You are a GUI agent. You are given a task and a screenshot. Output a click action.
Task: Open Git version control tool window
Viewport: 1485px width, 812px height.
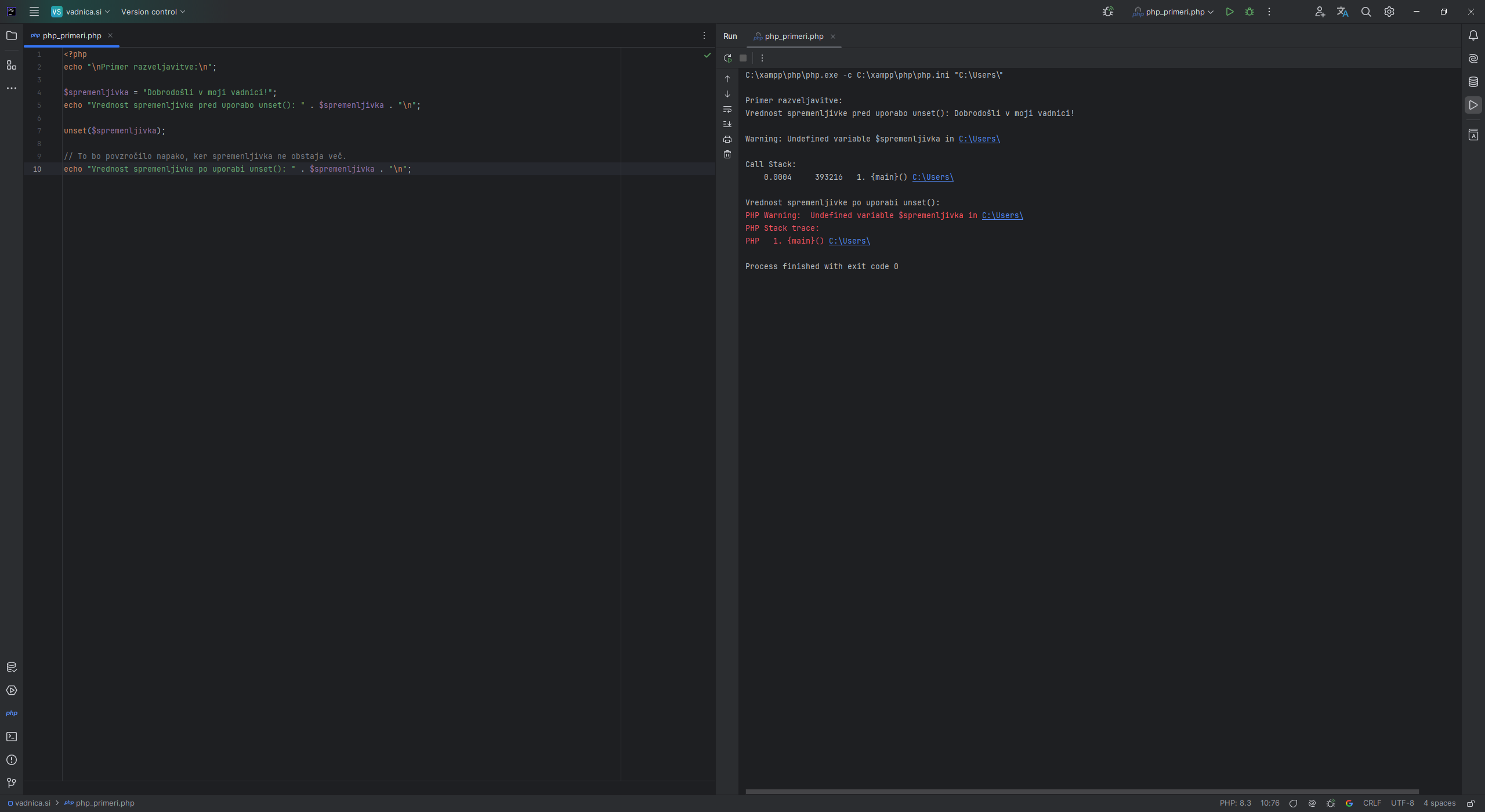pos(12,783)
